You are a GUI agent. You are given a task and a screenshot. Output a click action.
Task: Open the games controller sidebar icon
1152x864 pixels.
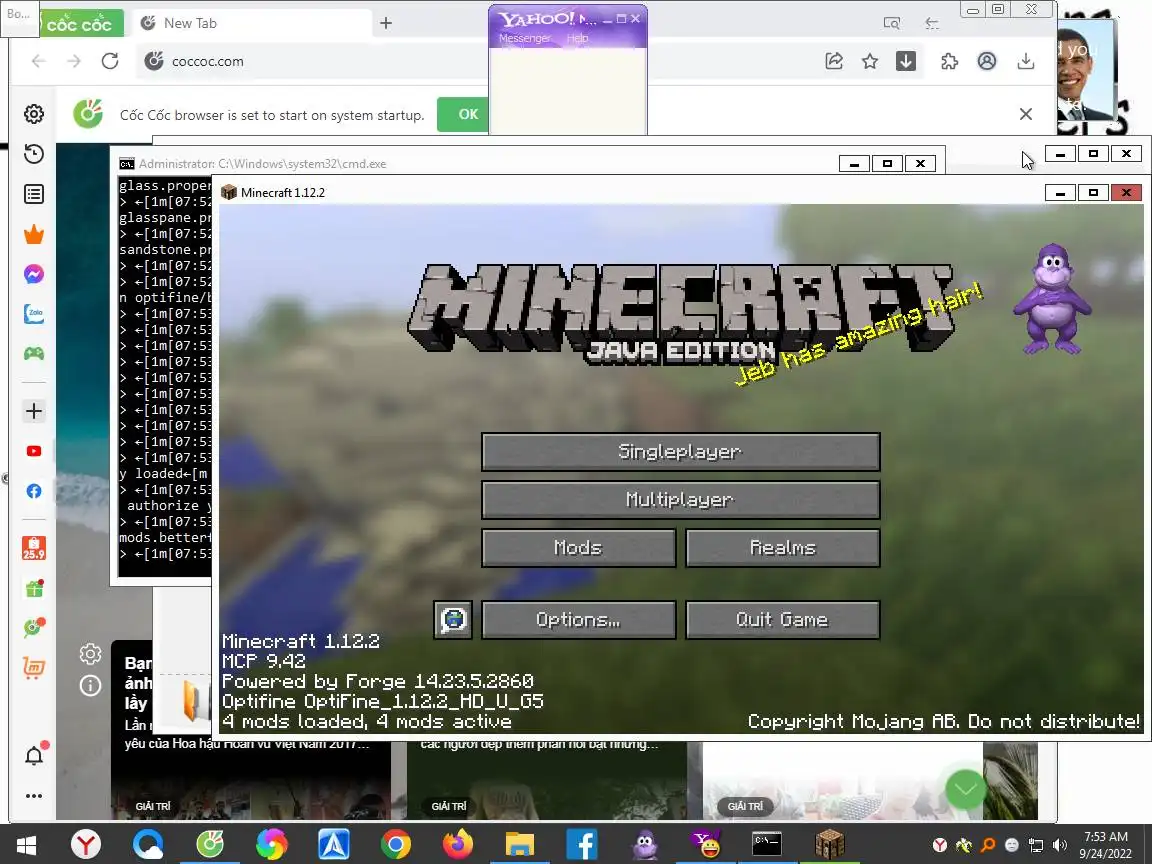tap(34, 353)
